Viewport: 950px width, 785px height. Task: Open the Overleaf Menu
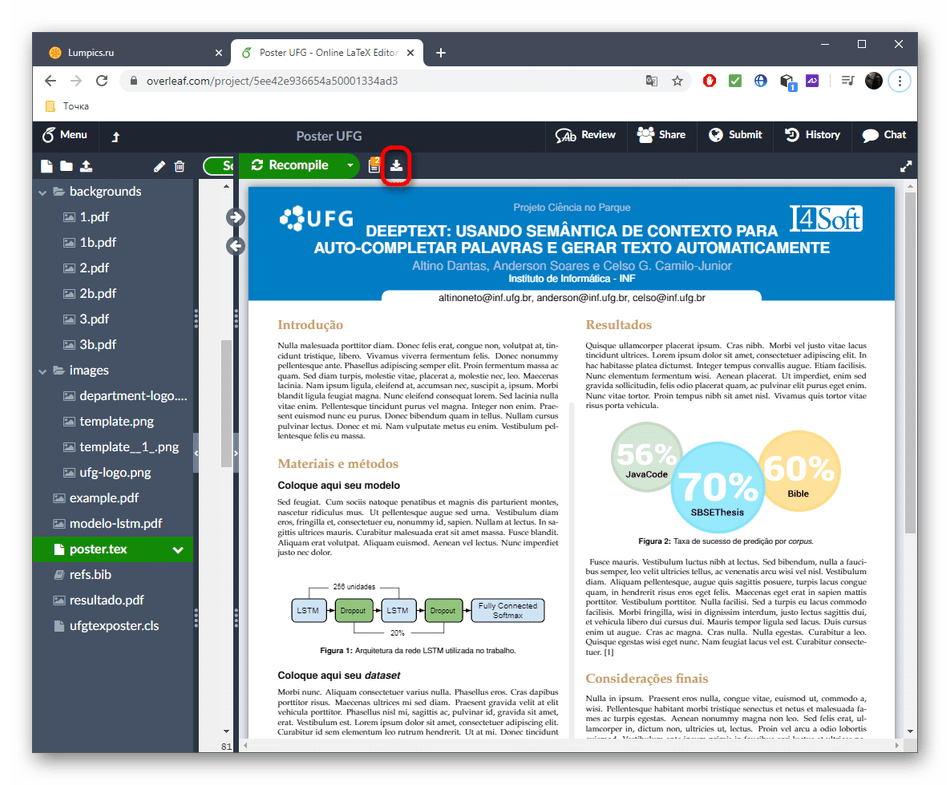tap(64, 135)
